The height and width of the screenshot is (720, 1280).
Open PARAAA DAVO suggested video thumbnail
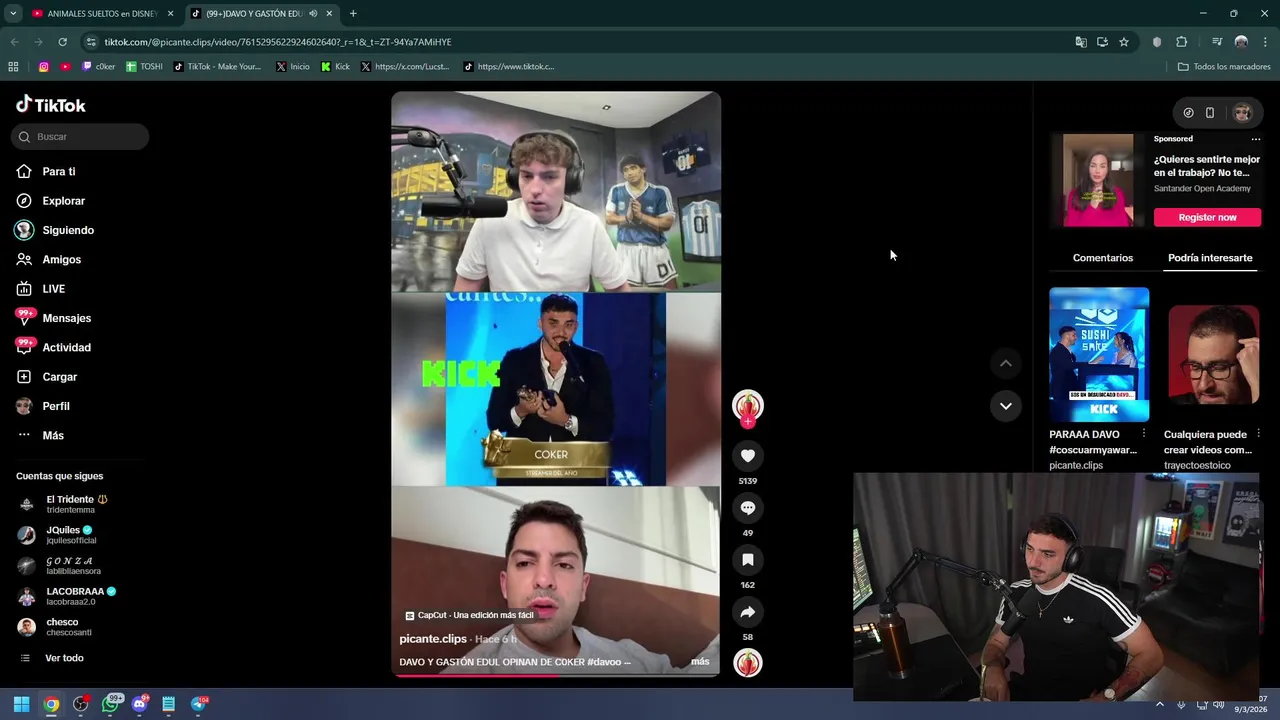pyautogui.click(x=1099, y=354)
